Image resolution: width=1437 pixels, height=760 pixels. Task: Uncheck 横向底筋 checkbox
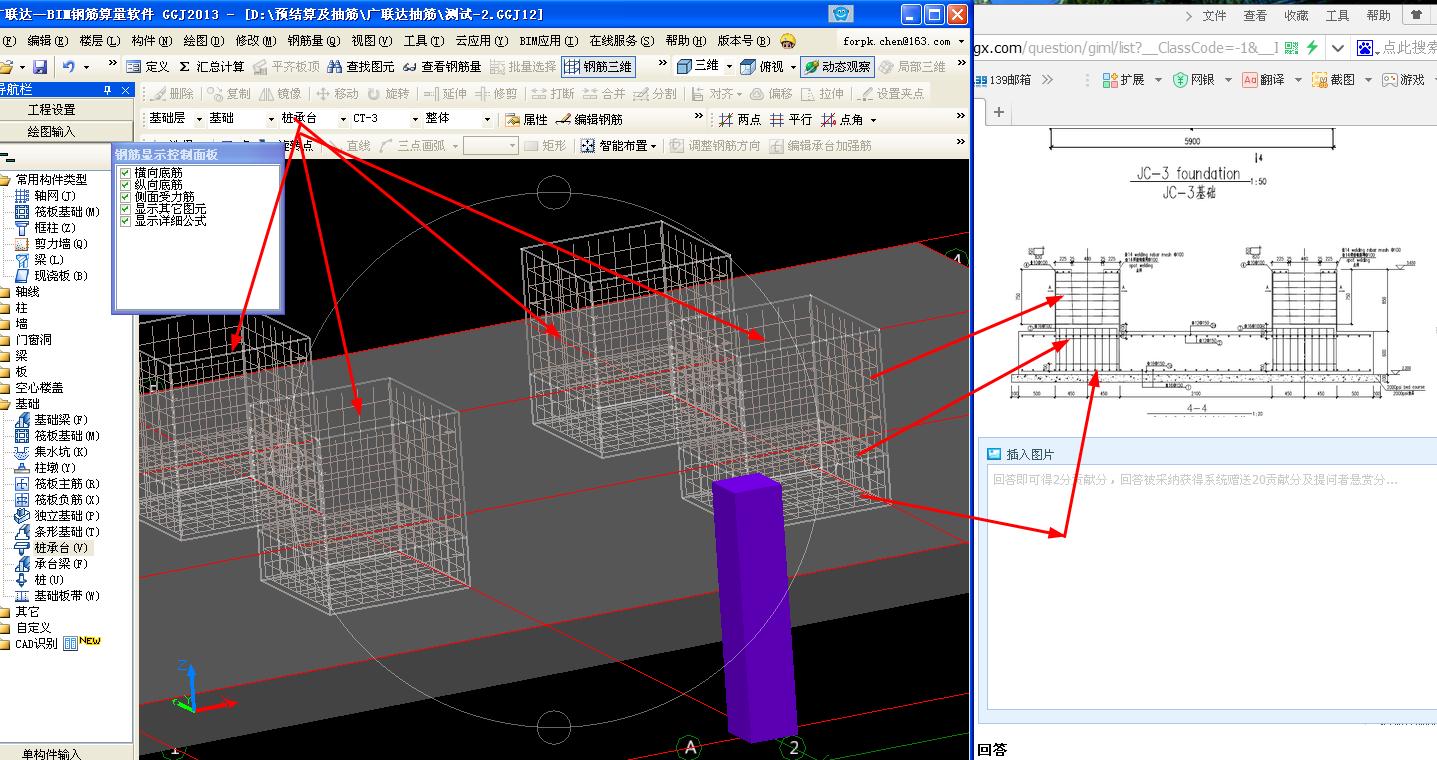pyautogui.click(x=126, y=173)
